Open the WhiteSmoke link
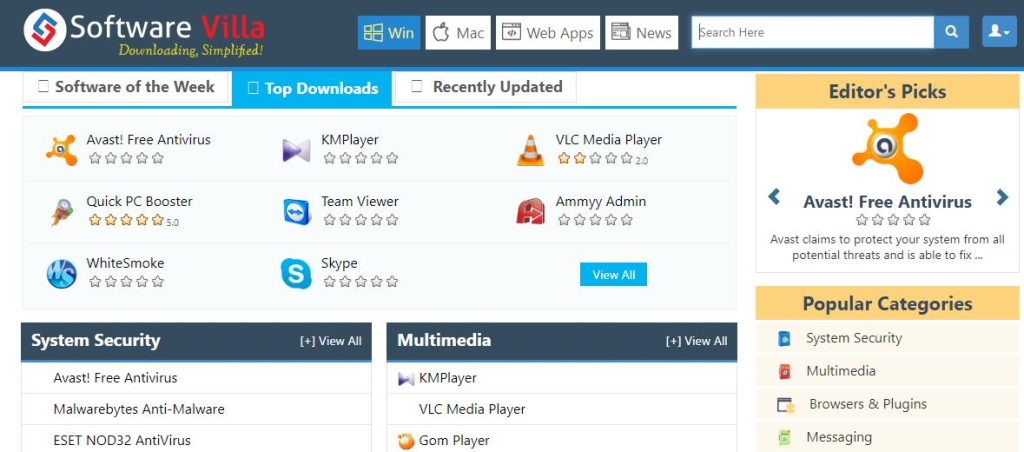 (125, 263)
